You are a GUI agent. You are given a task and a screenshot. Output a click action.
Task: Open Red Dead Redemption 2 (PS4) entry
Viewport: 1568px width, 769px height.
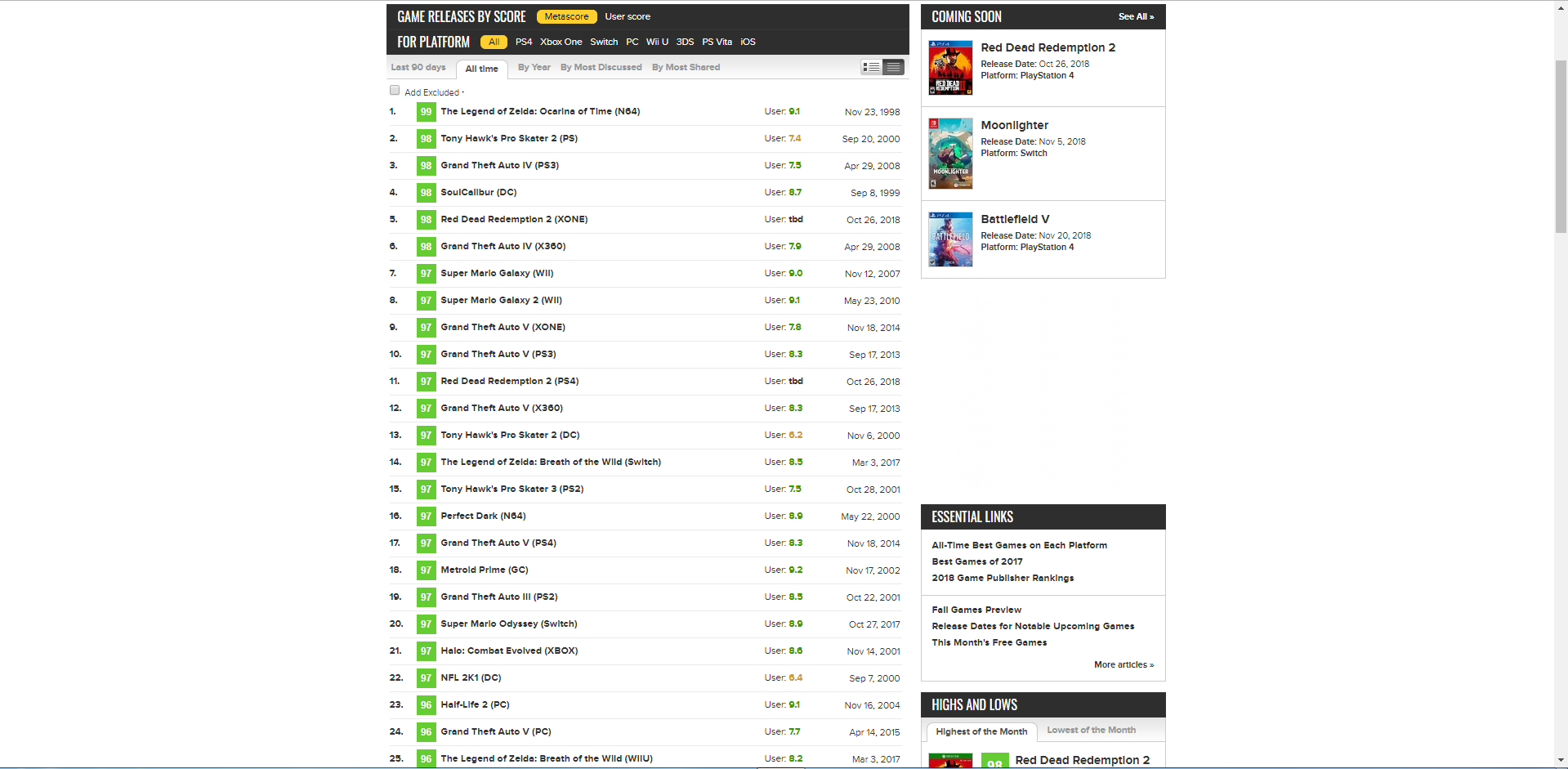(x=510, y=381)
